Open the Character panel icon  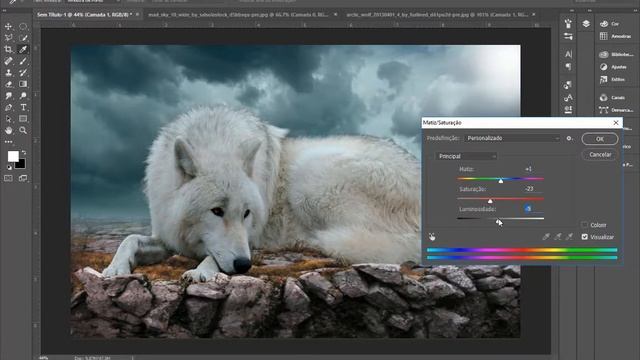coord(568,54)
